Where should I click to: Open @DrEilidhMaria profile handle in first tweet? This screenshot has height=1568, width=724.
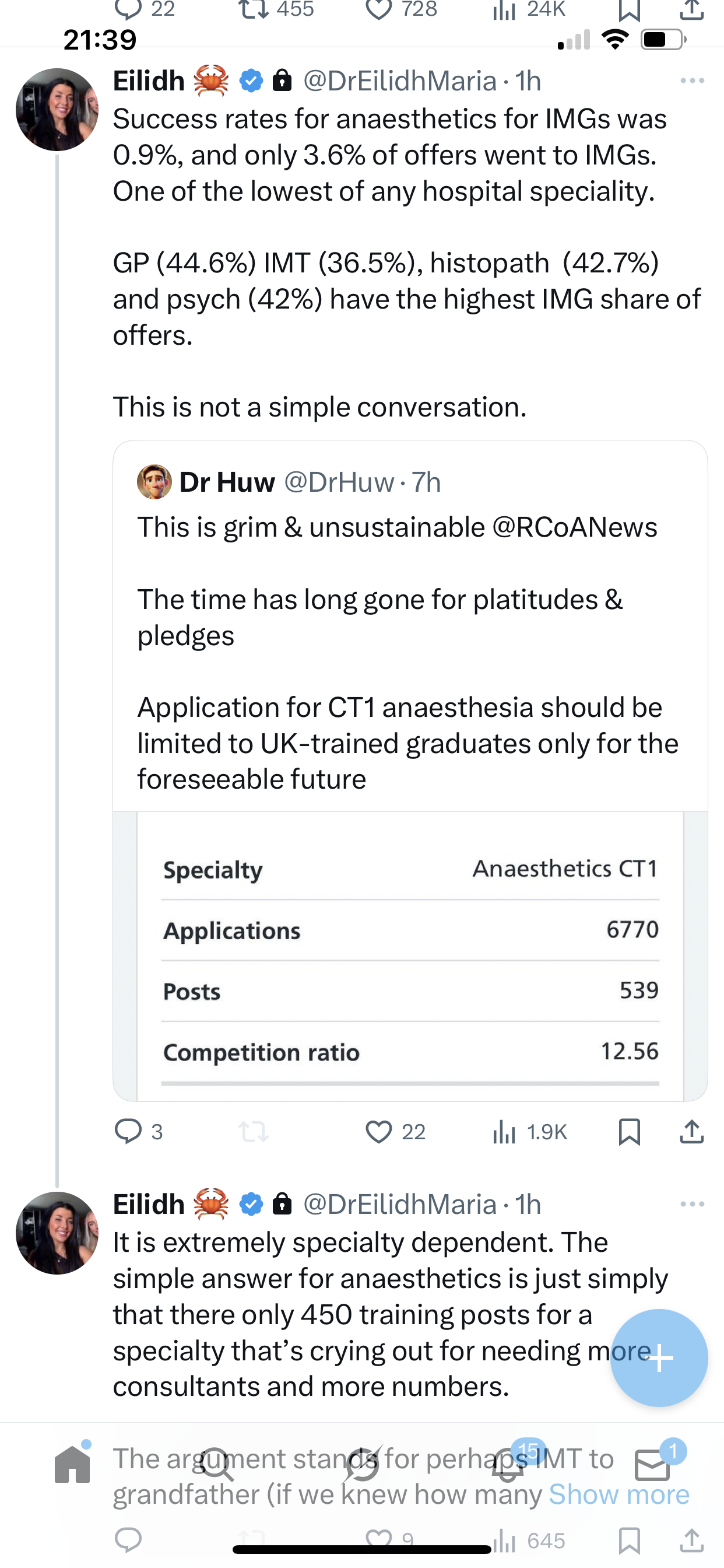pyautogui.click(x=400, y=81)
